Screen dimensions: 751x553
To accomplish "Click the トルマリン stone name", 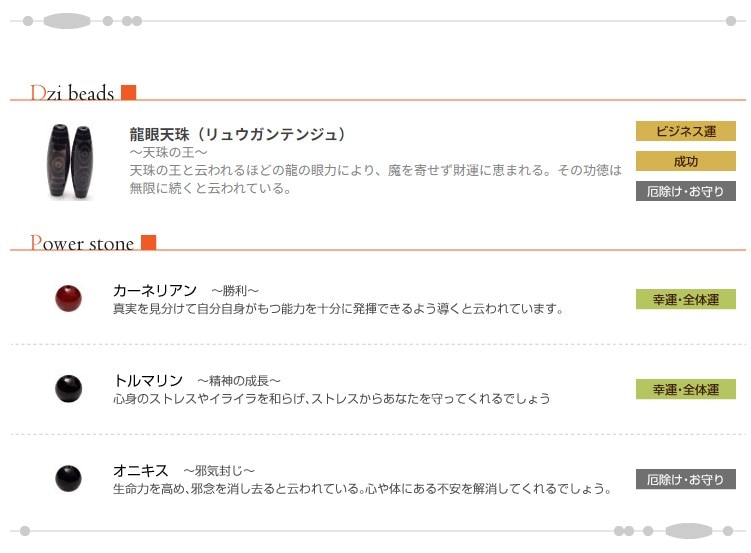I will [149, 380].
